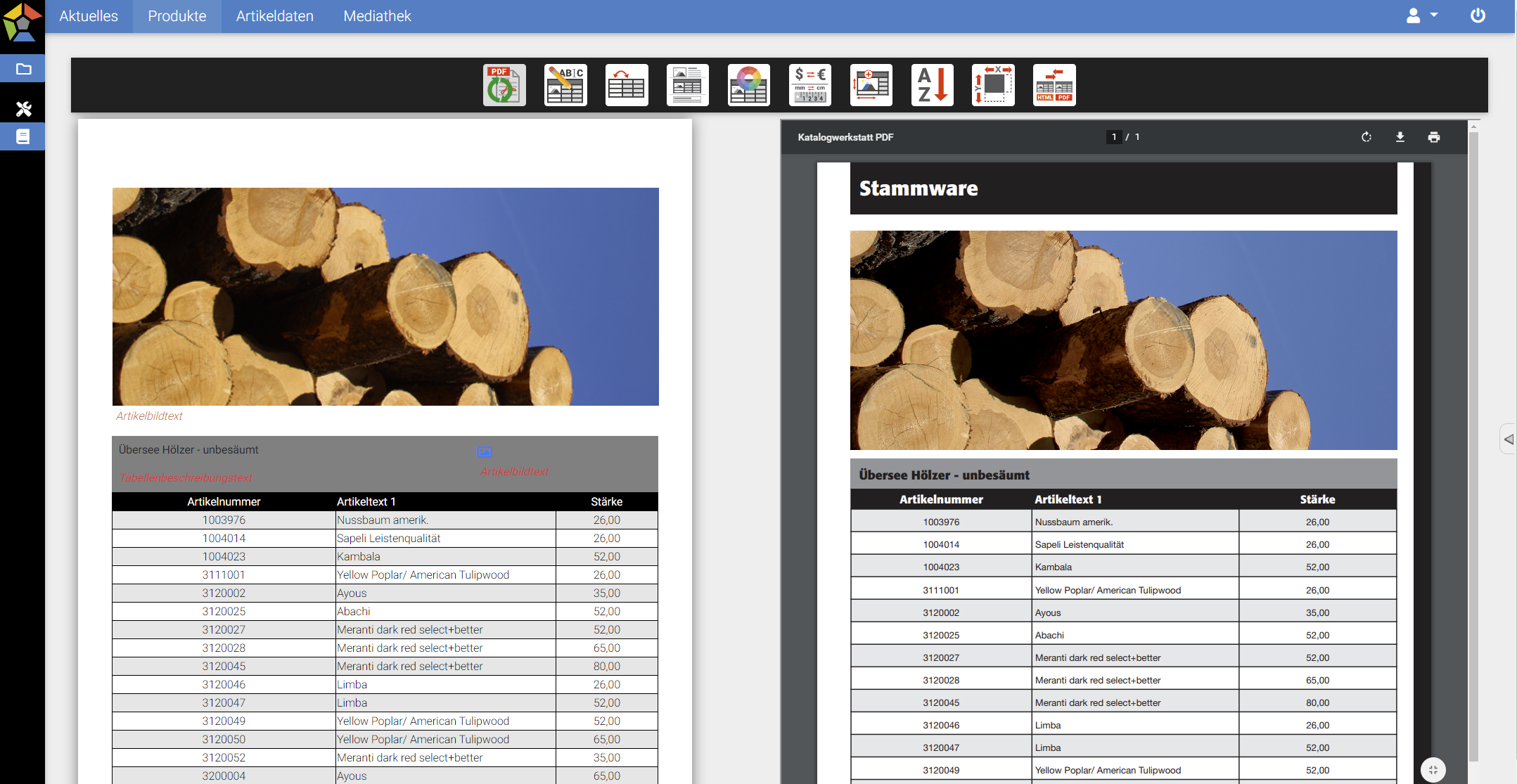Rotate the PDF view
This screenshot has width=1517, height=784.
[1366, 137]
